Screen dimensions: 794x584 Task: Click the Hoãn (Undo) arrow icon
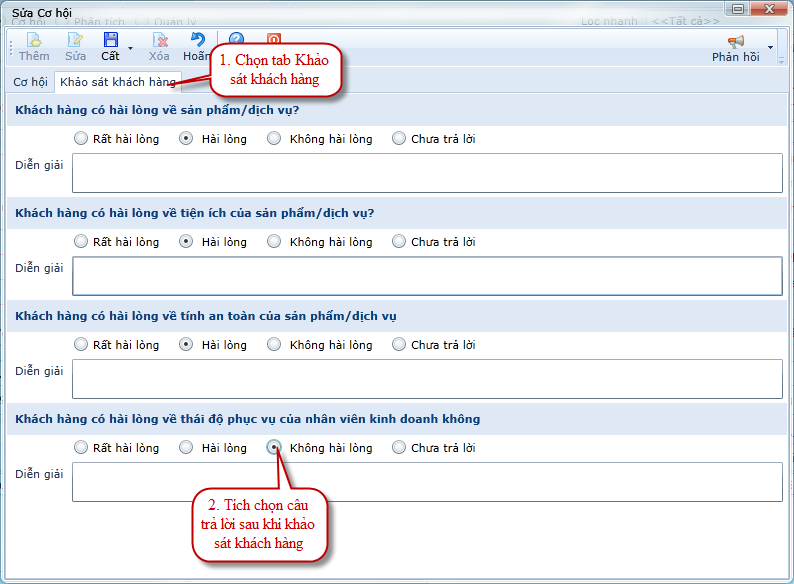(197, 41)
